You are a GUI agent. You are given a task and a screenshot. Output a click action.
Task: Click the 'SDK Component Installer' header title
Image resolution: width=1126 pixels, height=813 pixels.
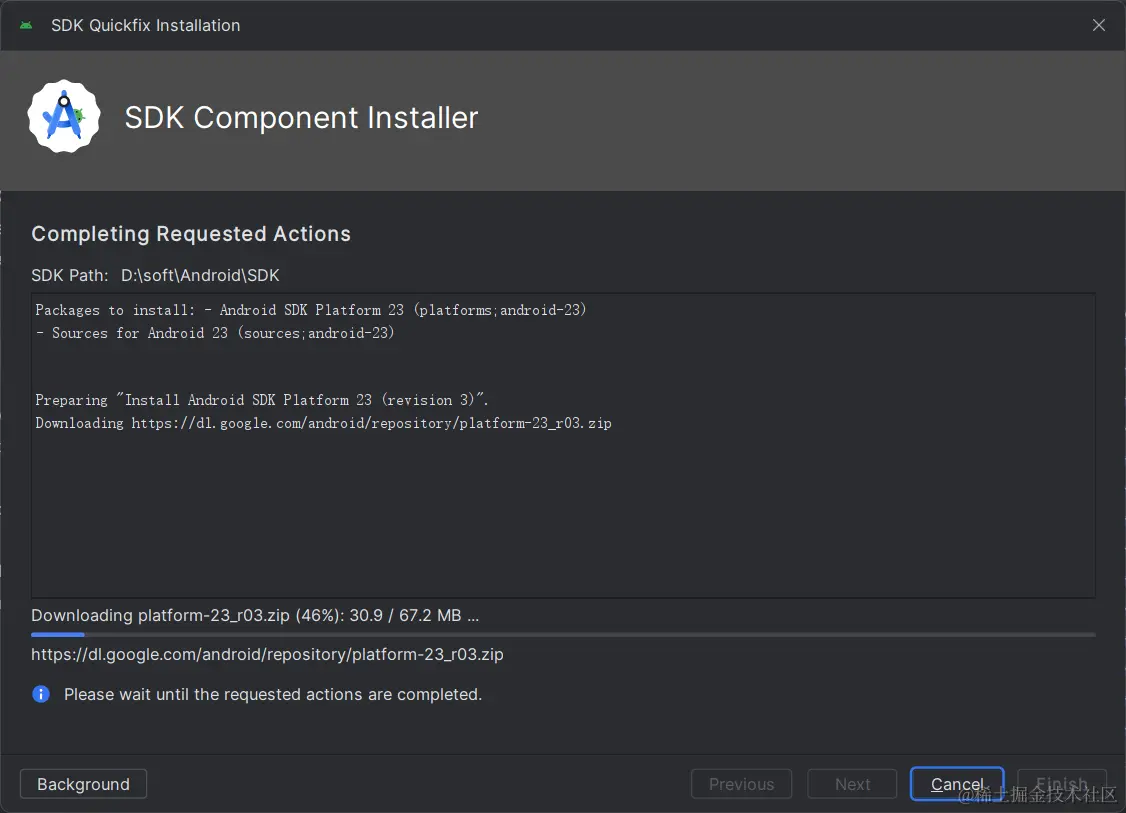[x=301, y=118]
